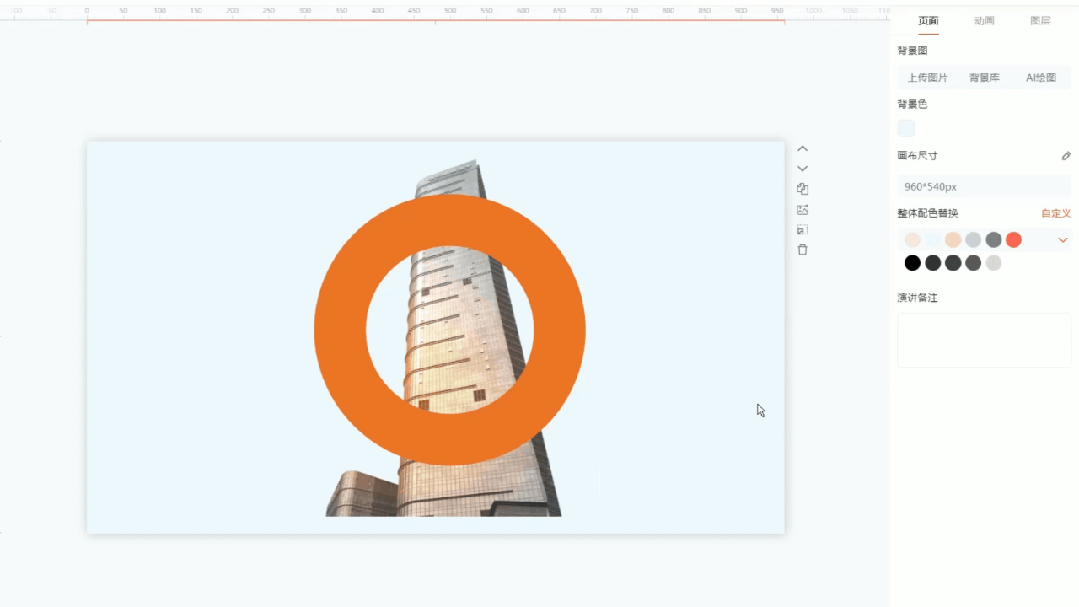Click the AI绘图 button
Screen dimensions: 1079x607
point(1041,77)
